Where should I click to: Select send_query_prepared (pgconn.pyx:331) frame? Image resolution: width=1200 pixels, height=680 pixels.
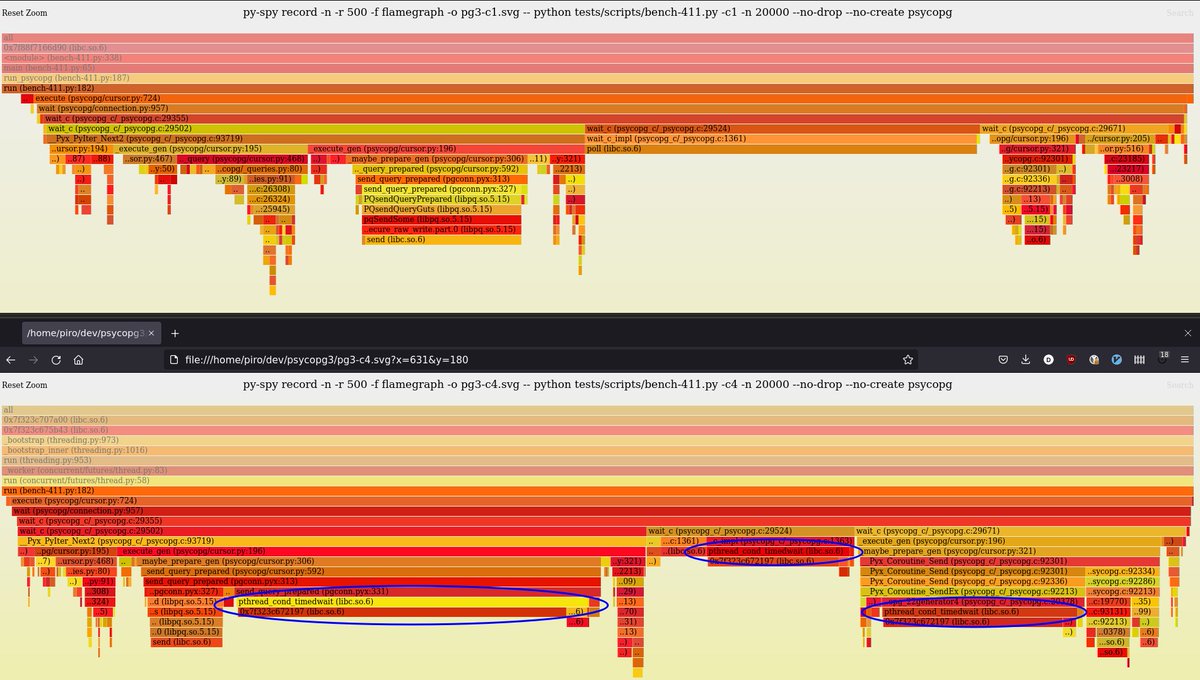click(x=420, y=592)
